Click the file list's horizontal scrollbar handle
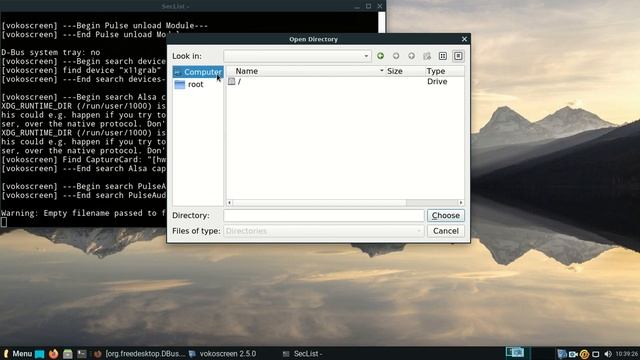This screenshot has height=360, width=640. point(319,202)
